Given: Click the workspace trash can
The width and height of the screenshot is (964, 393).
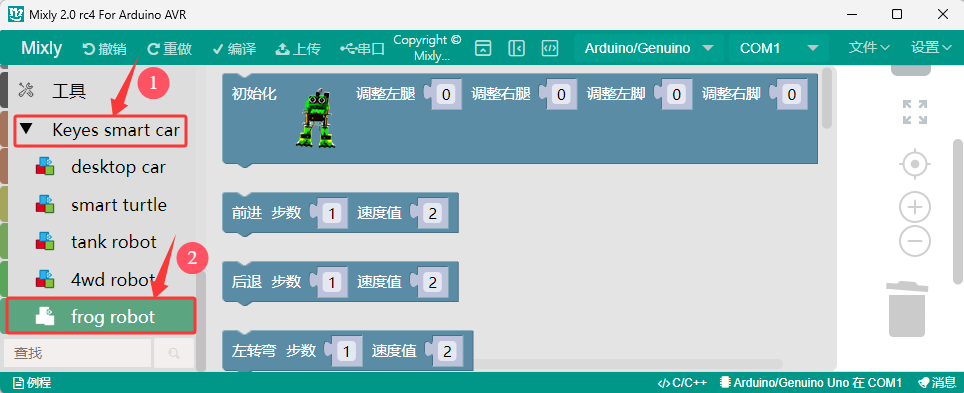Looking at the screenshot, I should tap(907, 309).
